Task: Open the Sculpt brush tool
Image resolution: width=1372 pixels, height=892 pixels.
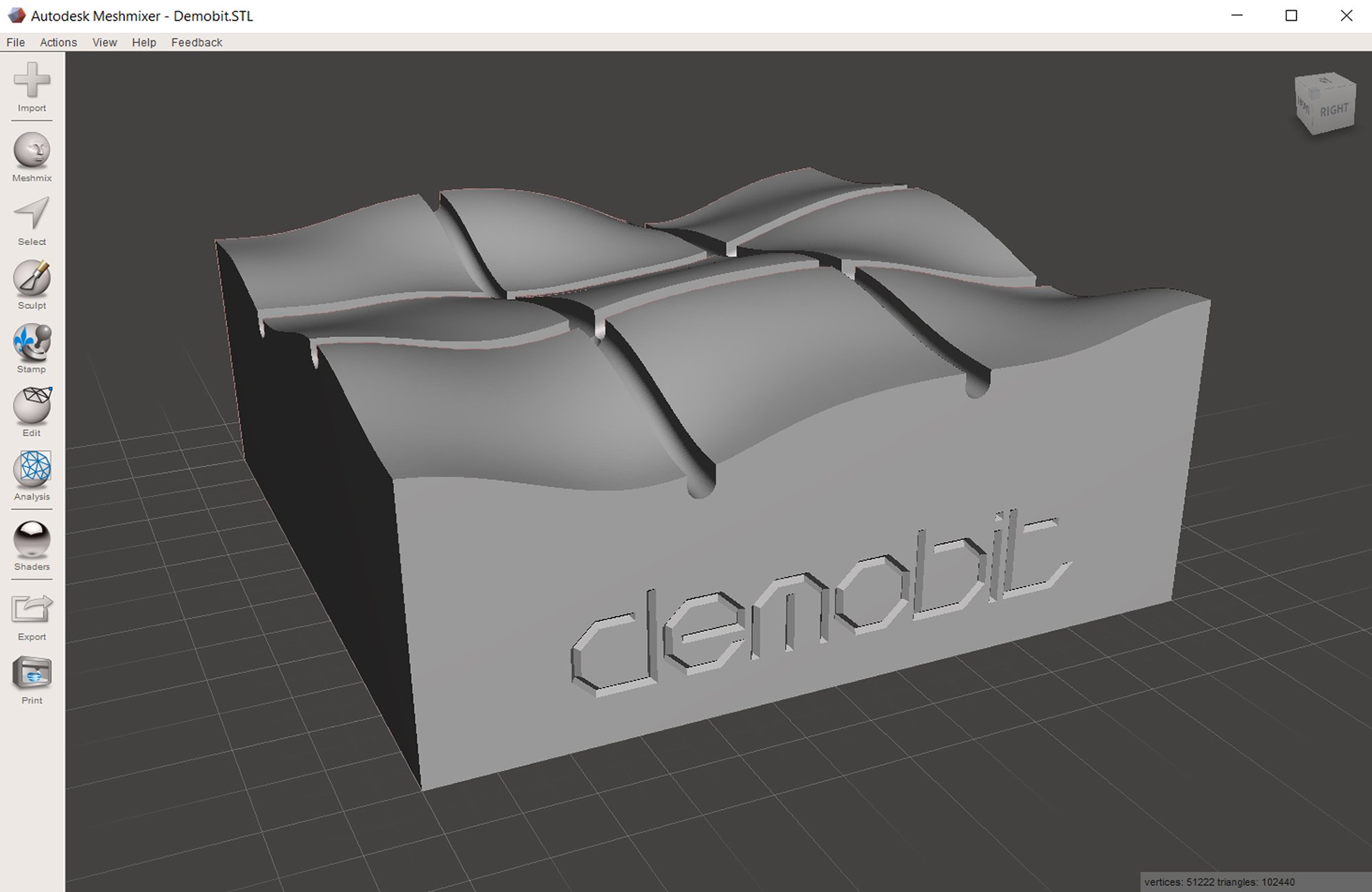Action: pos(32,285)
